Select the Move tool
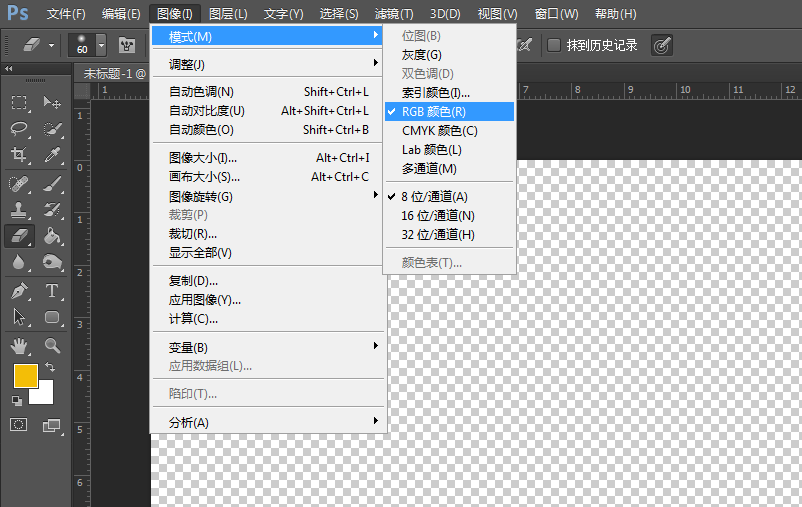 [x=52, y=102]
